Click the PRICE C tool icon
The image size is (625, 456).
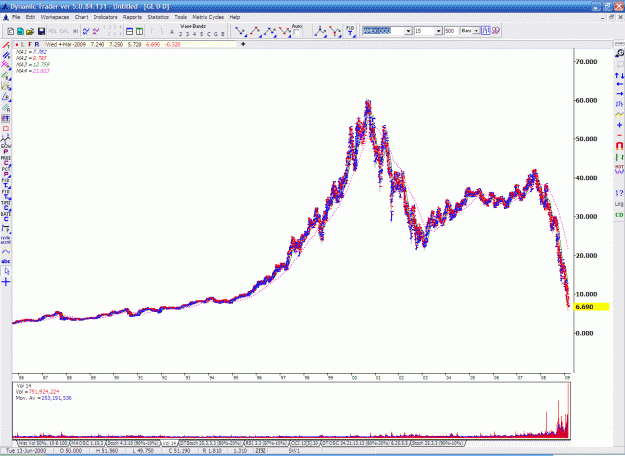pyautogui.click(x=6, y=160)
